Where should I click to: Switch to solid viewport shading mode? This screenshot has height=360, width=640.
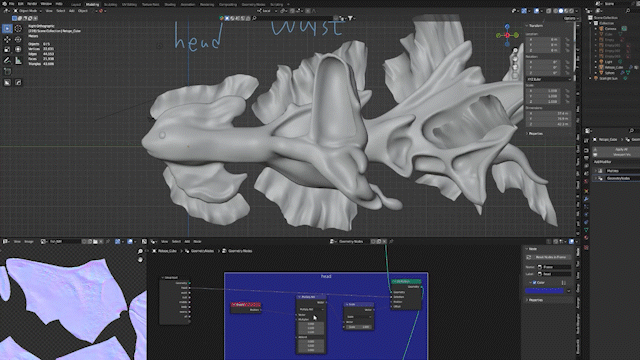561,11
